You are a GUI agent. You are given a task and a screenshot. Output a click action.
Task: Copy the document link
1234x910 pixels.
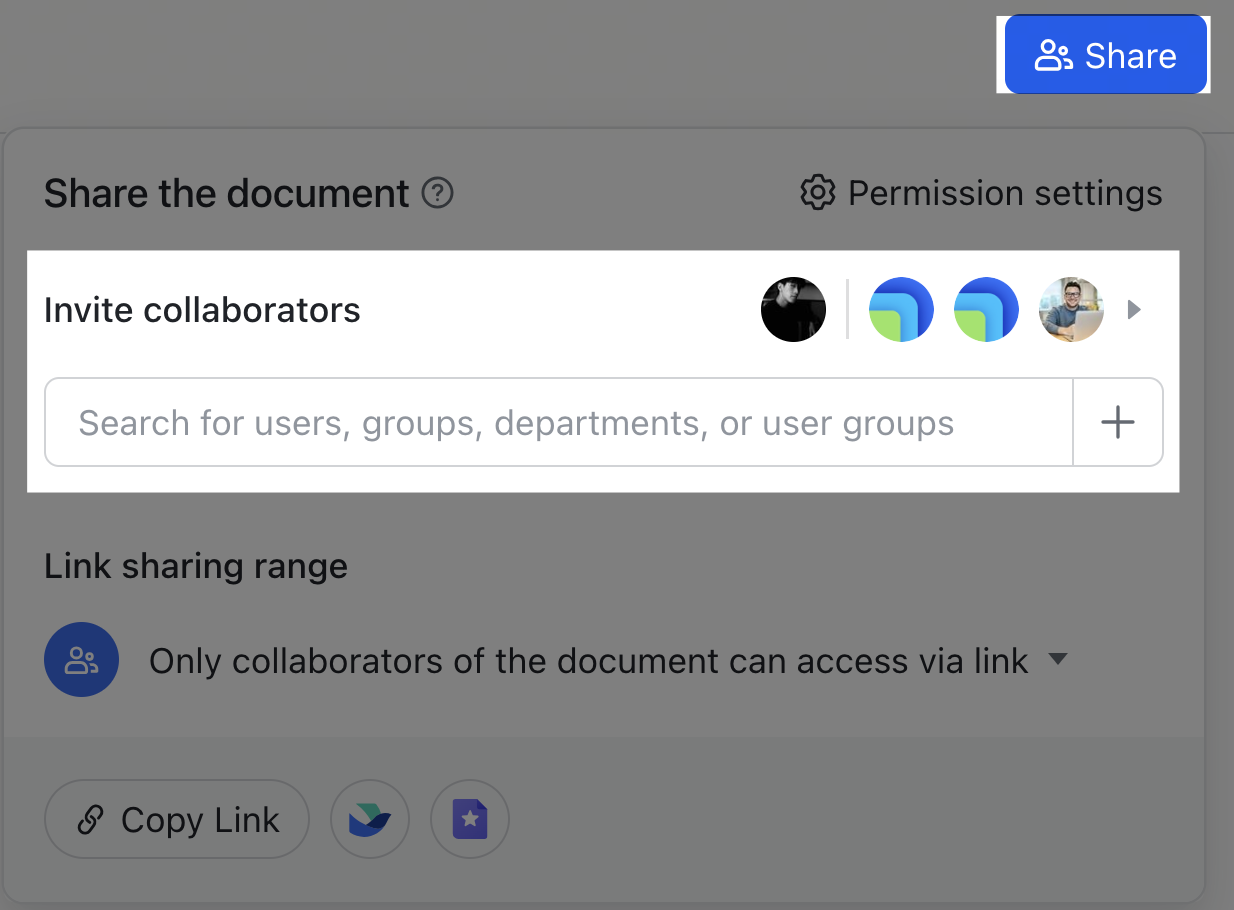coord(176,819)
